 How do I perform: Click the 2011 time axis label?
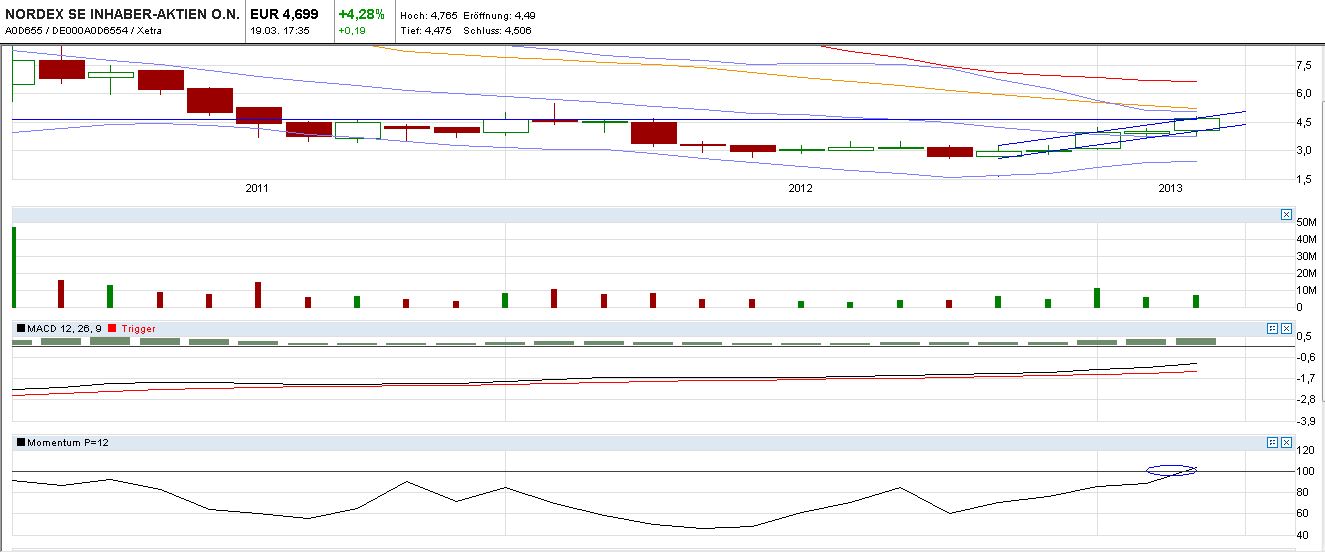tap(257, 188)
